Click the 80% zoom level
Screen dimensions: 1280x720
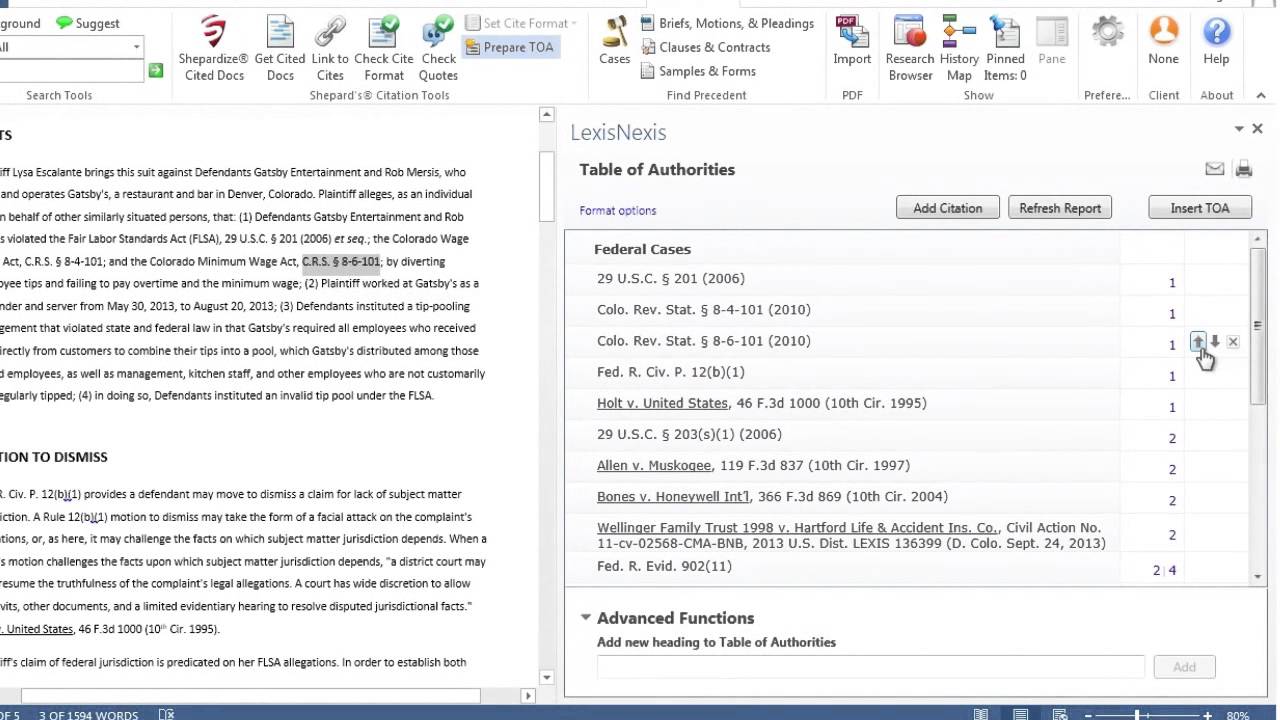tap(1236, 714)
